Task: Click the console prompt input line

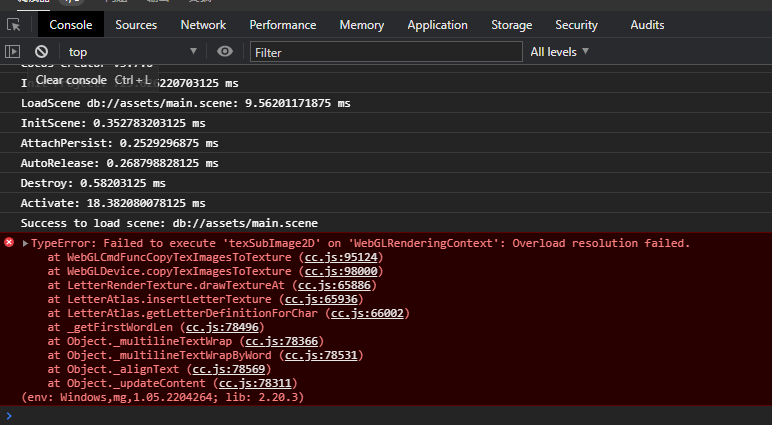Action: [x=390, y=415]
